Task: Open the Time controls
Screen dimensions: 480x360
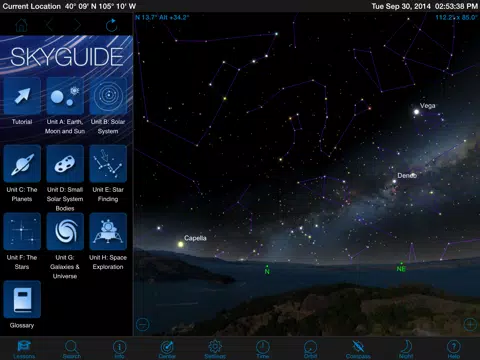Action: pyautogui.click(x=263, y=349)
